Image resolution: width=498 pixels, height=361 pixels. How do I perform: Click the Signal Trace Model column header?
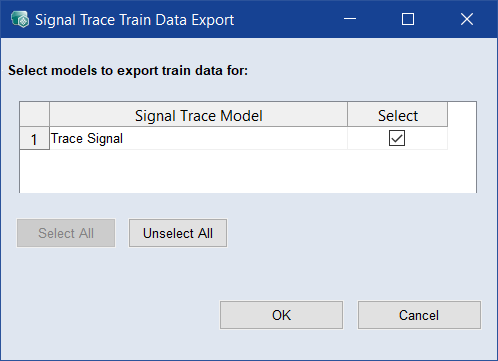pos(198,114)
